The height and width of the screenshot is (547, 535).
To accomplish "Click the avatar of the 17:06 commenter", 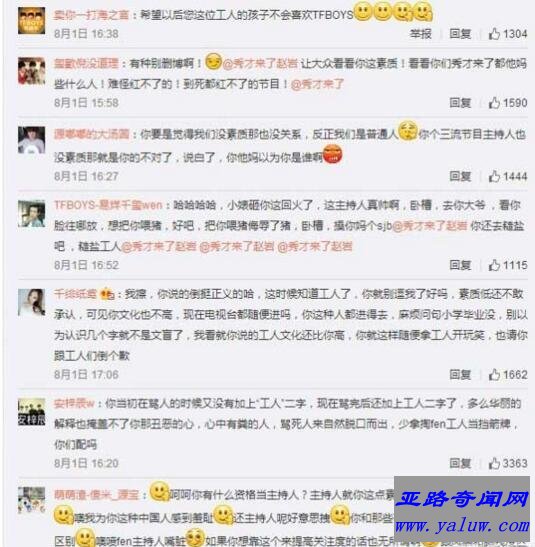I will click(x=31, y=302).
